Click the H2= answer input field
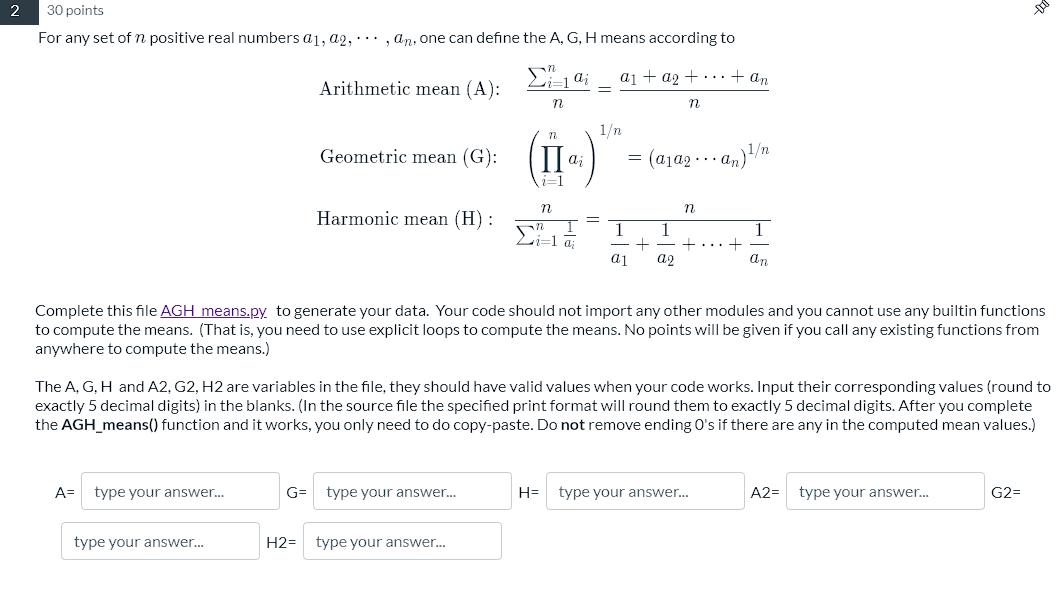Image resolution: width=1061 pixels, height=595 pixels. point(402,541)
